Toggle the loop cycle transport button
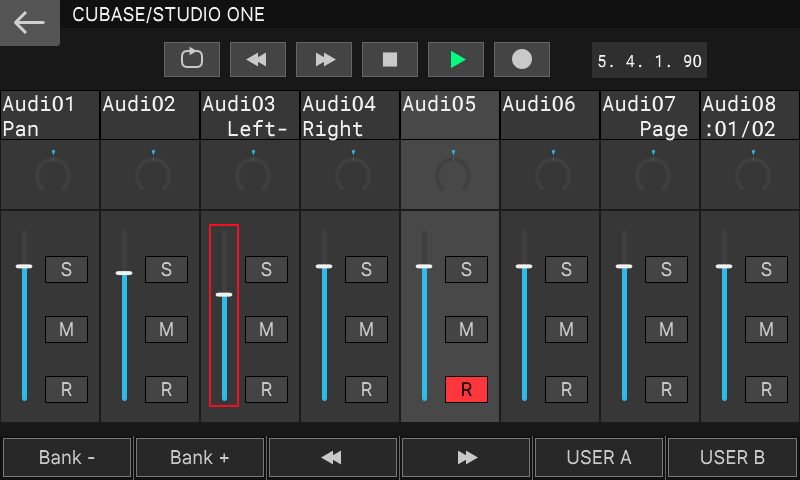 pos(192,59)
